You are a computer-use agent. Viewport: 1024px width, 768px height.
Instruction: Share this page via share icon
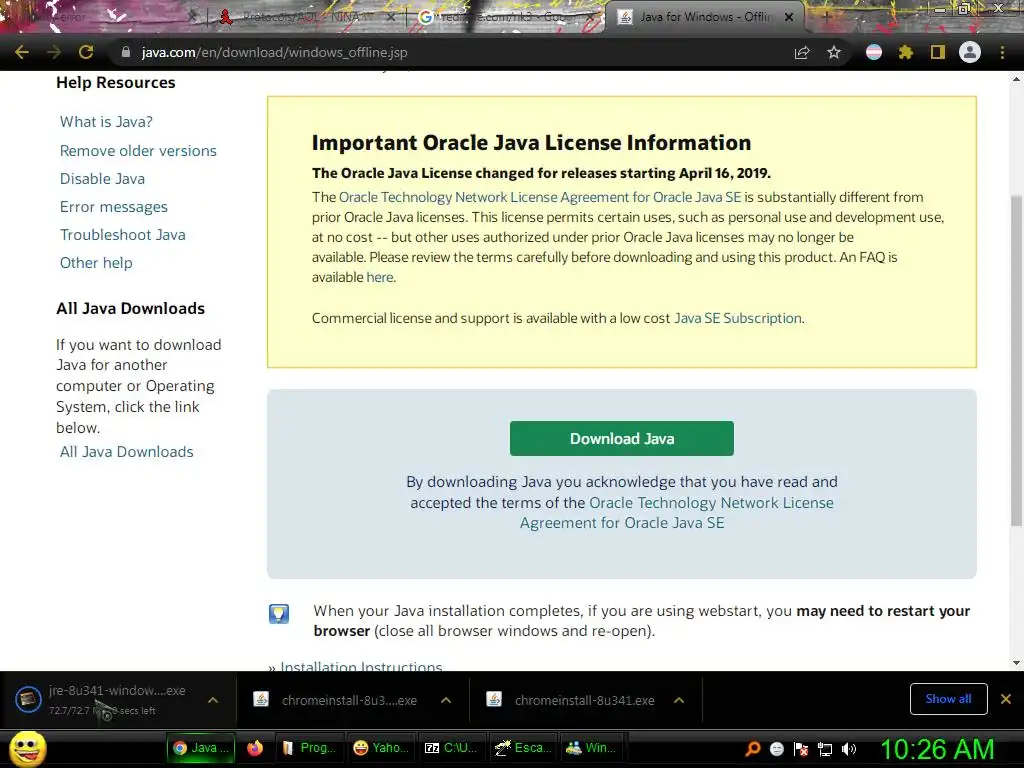[x=802, y=52]
